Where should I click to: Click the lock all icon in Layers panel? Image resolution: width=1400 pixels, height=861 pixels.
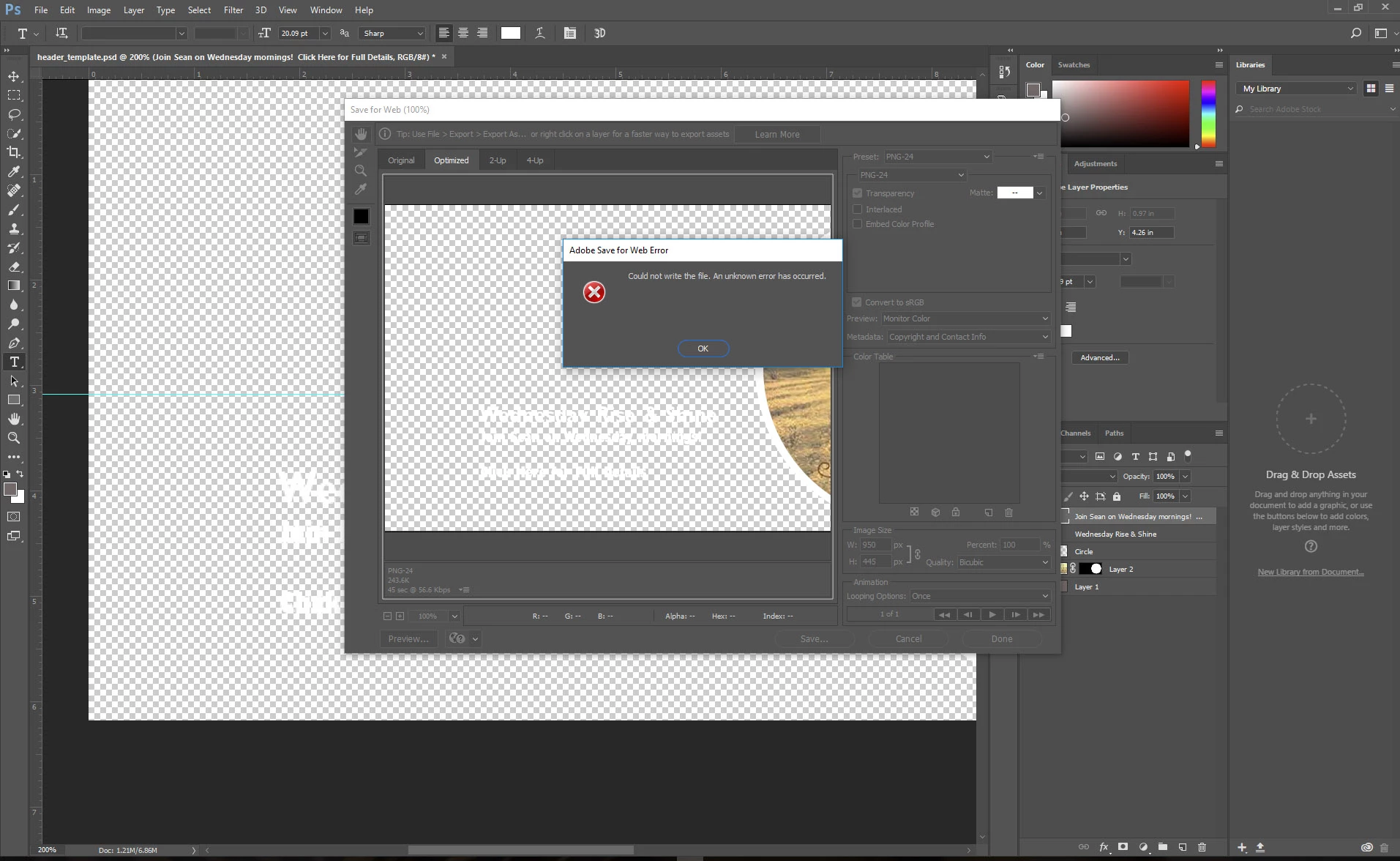click(x=1117, y=496)
